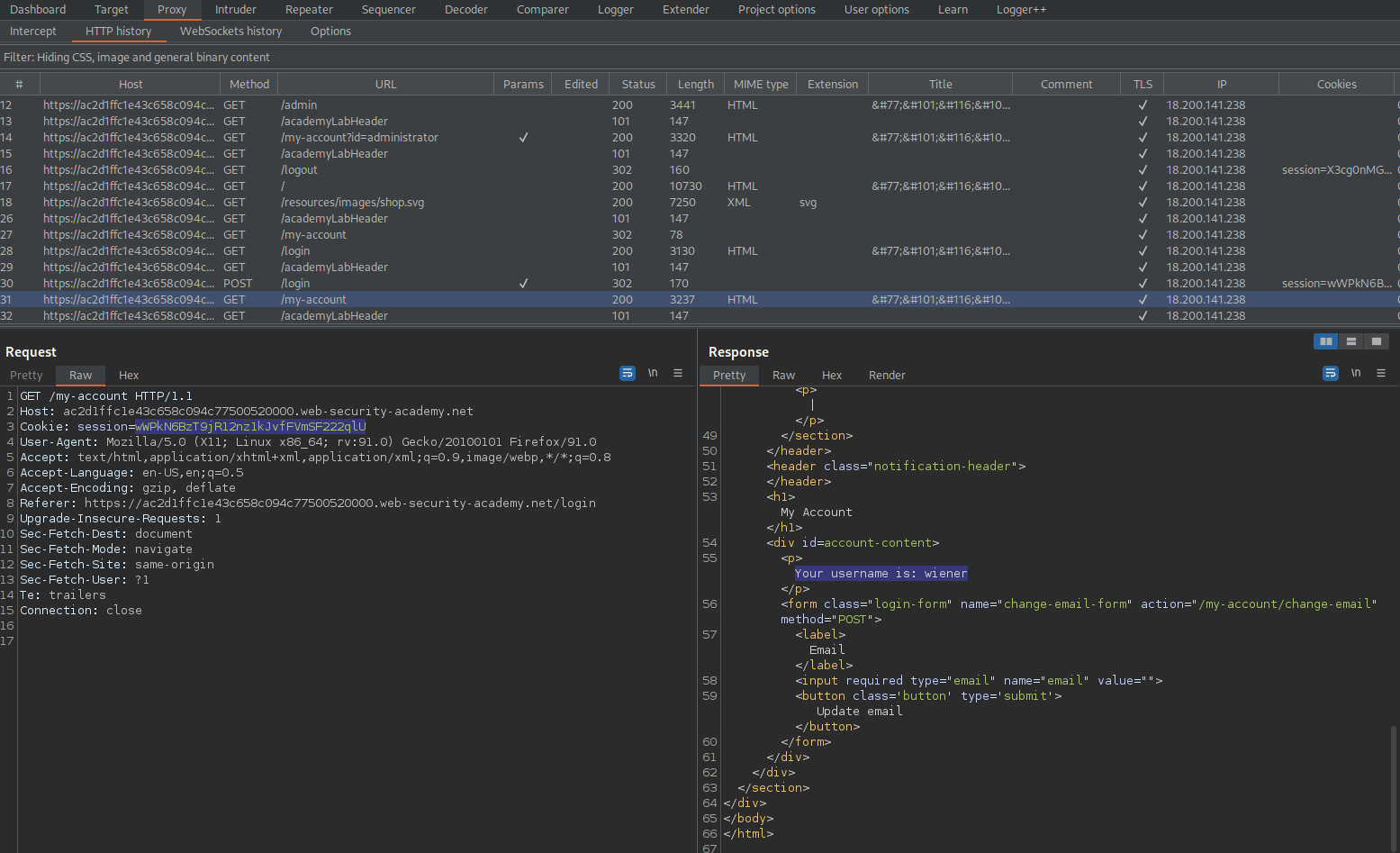Screen dimensions: 1400x853
Task: Switch Request view to Hex
Action: pos(129,376)
